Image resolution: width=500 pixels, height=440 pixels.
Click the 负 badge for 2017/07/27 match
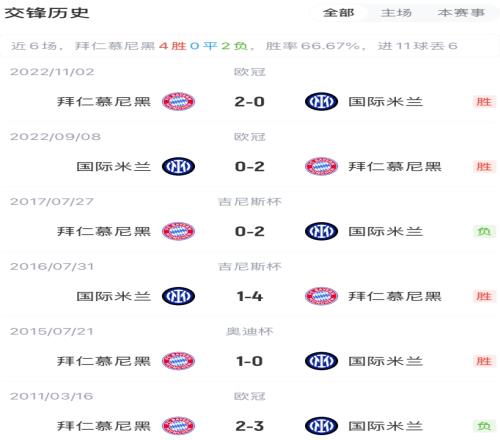click(x=484, y=231)
